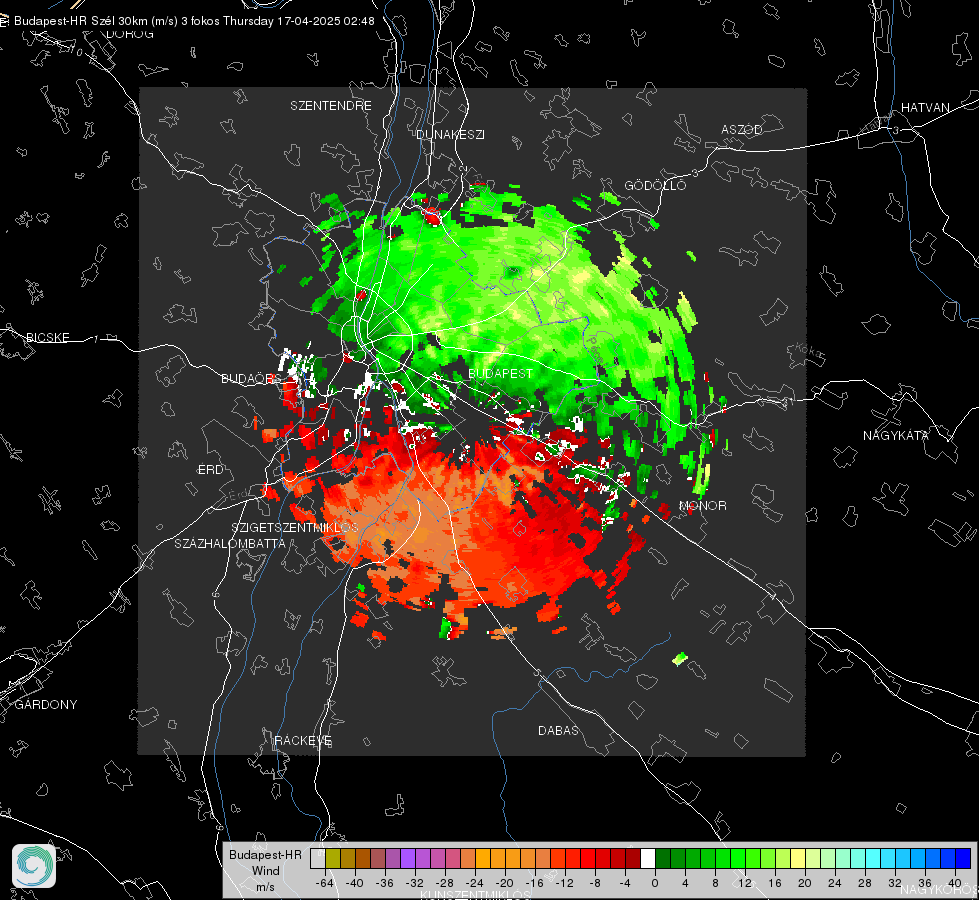Select the DABAS label
Image resolution: width=979 pixels, height=900 pixels.
(x=558, y=730)
